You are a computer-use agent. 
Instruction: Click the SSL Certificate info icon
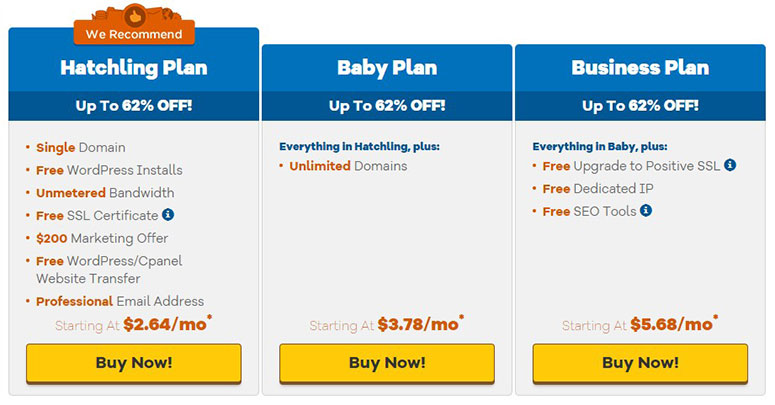pyautogui.click(x=168, y=215)
